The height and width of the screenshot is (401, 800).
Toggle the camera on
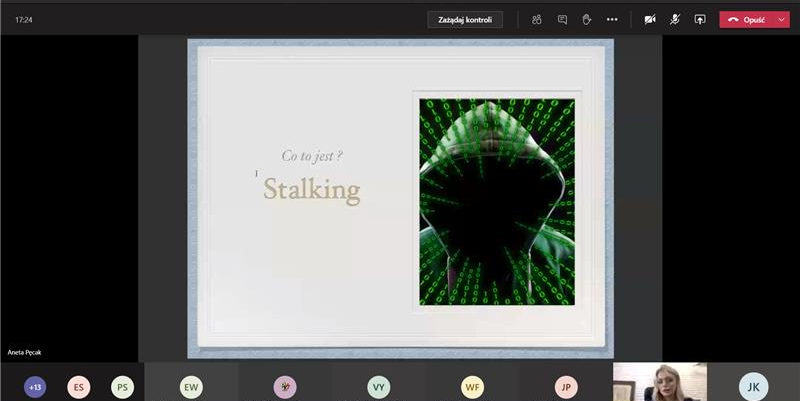click(x=650, y=20)
